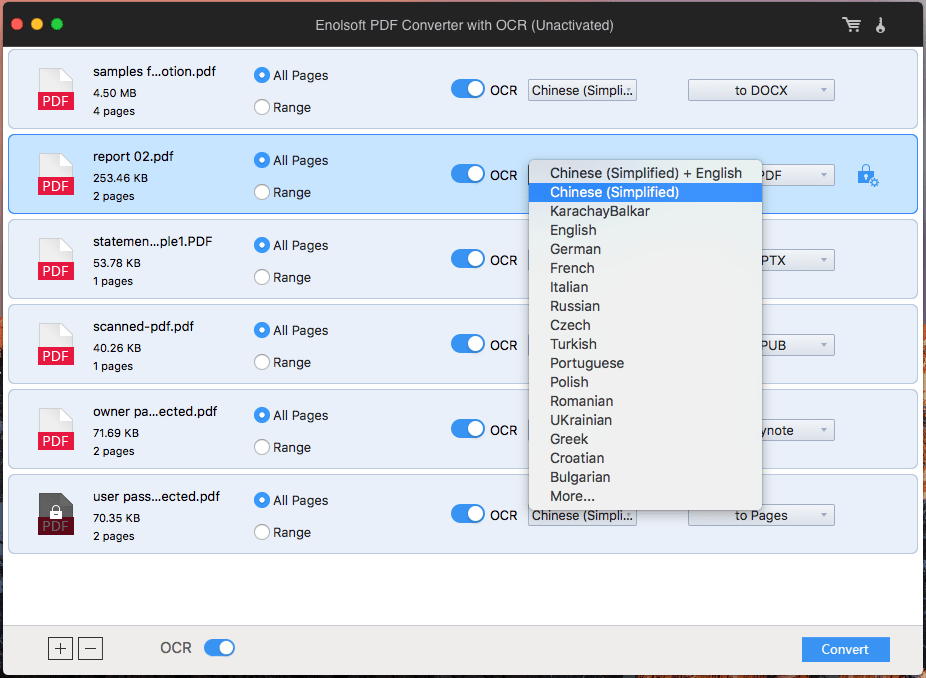This screenshot has height=678, width=926.
Task: Choose Portuguese from language list
Action: [x=645, y=363]
